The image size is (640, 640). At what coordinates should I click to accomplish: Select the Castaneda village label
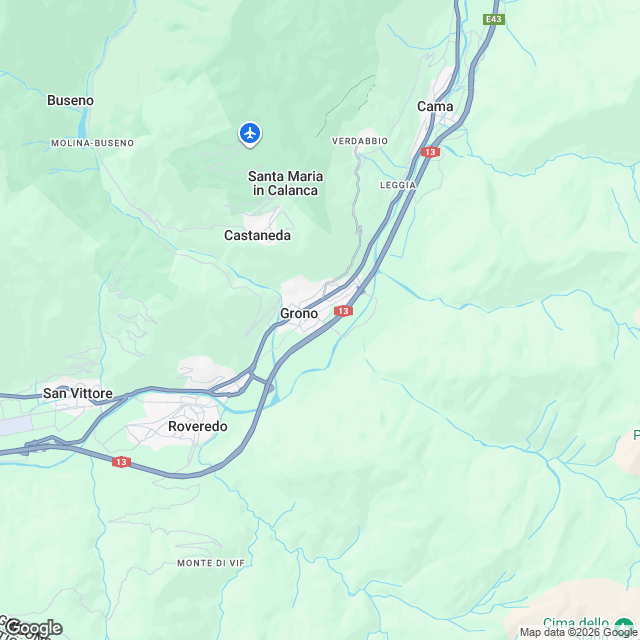(x=257, y=236)
